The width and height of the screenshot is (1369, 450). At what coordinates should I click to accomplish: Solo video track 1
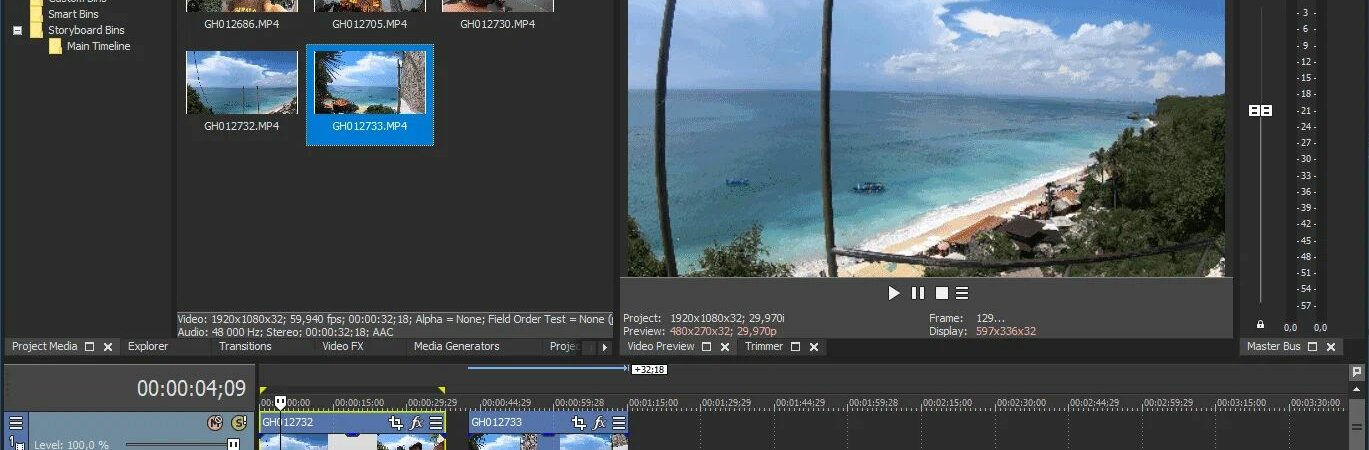click(x=238, y=423)
